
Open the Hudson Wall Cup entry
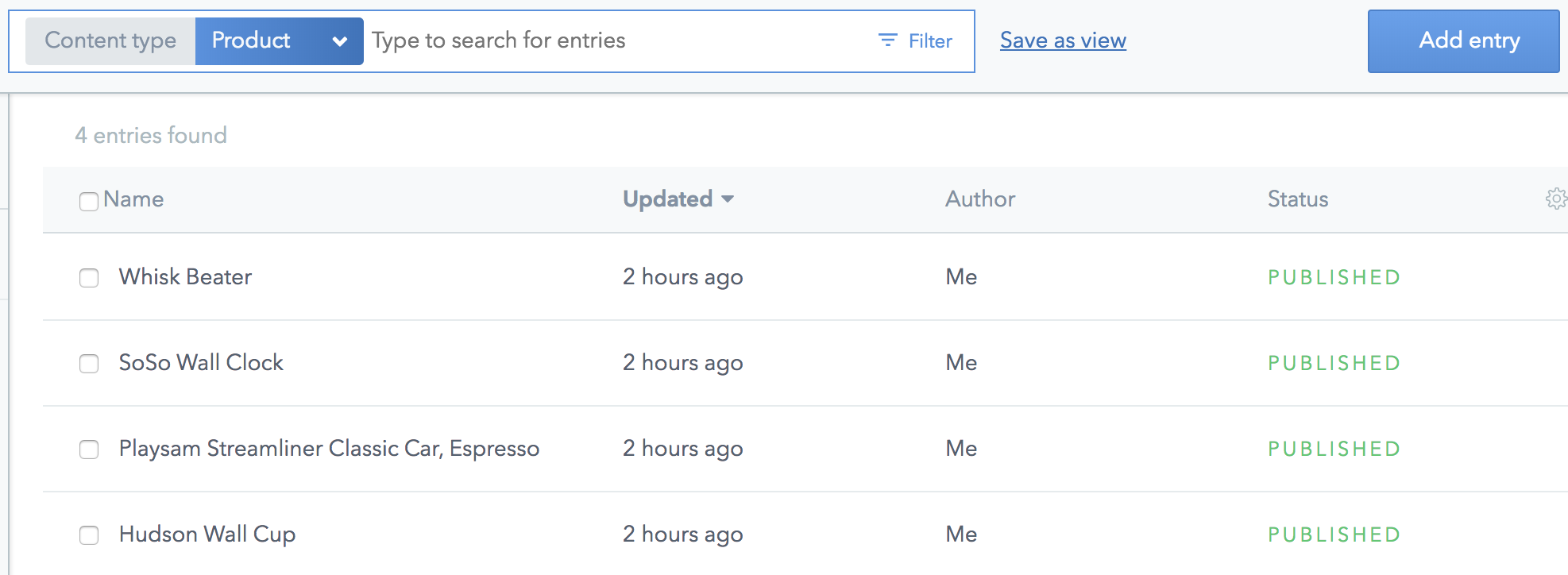pyautogui.click(x=207, y=534)
